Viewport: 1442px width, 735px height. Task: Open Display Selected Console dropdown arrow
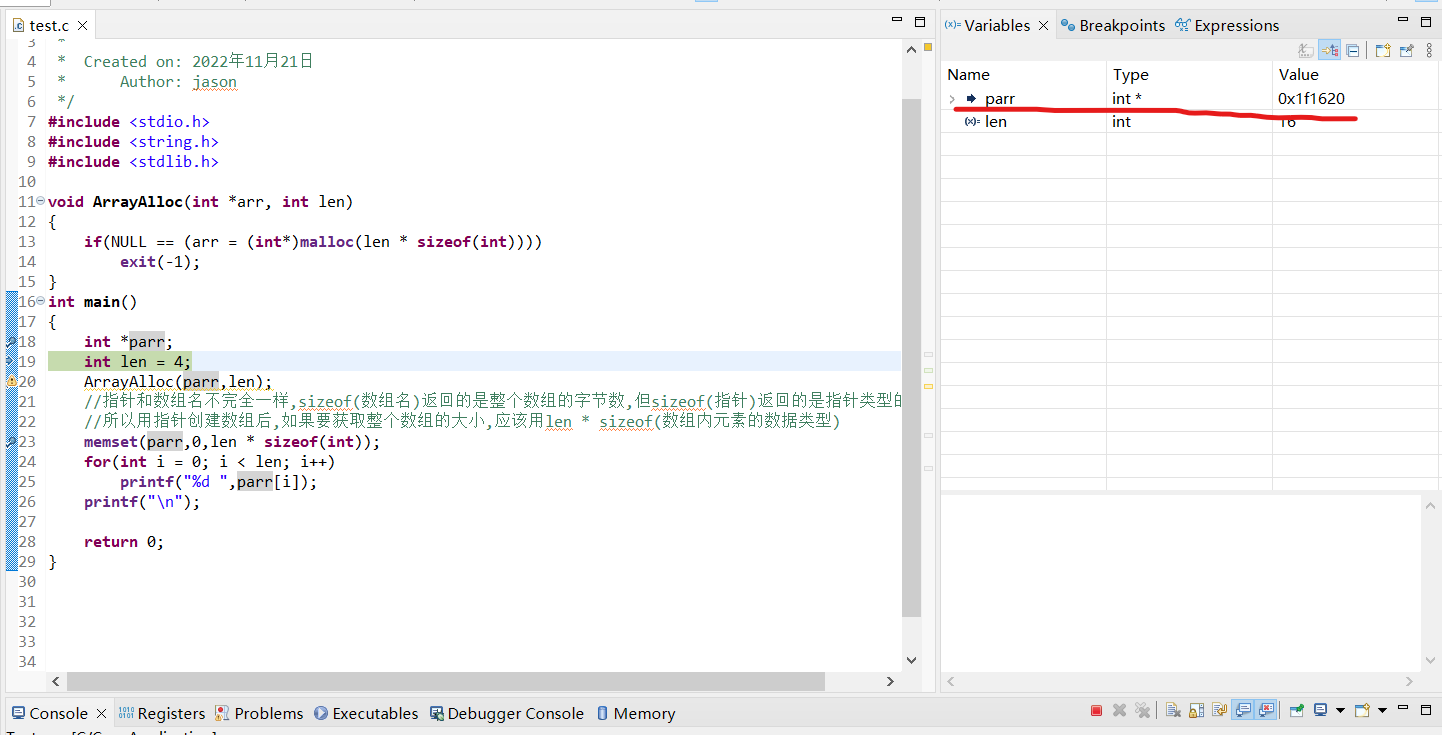click(x=1339, y=710)
